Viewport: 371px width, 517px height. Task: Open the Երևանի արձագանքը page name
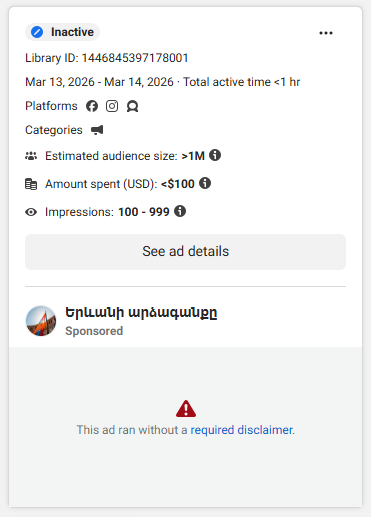[141, 313]
